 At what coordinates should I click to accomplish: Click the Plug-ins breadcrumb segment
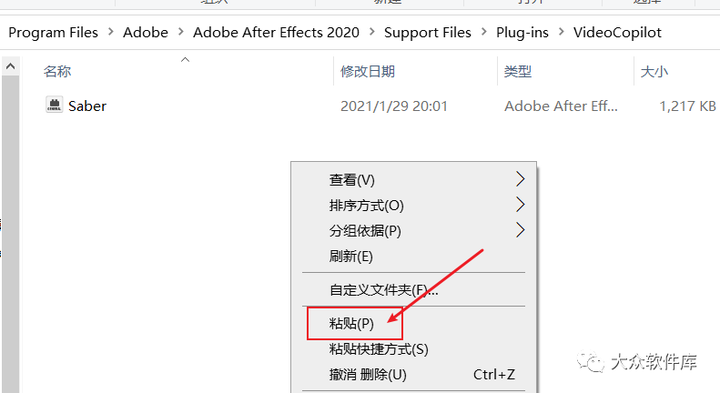[x=522, y=33]
